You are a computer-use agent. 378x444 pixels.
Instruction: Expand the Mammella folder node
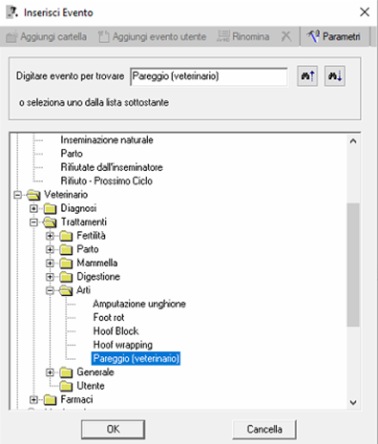(x=50, y=263)
